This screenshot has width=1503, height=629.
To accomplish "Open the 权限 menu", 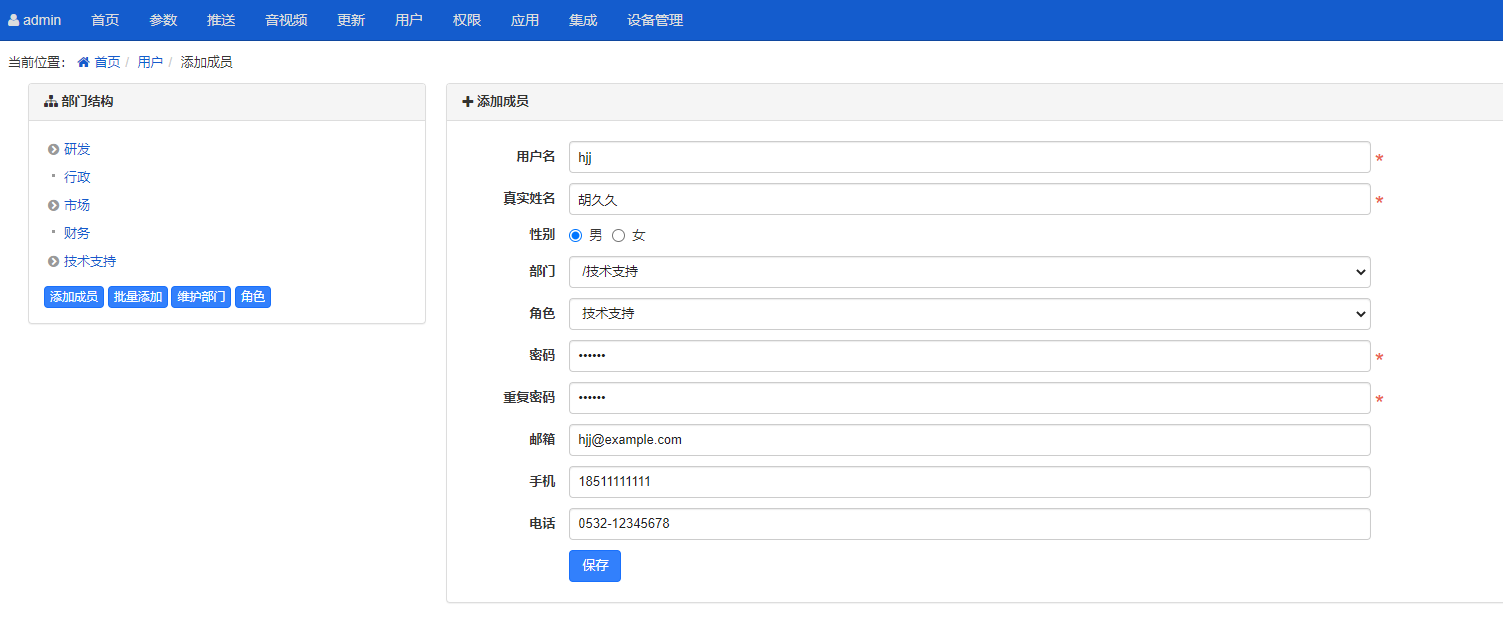I will [x=467, y=20].
